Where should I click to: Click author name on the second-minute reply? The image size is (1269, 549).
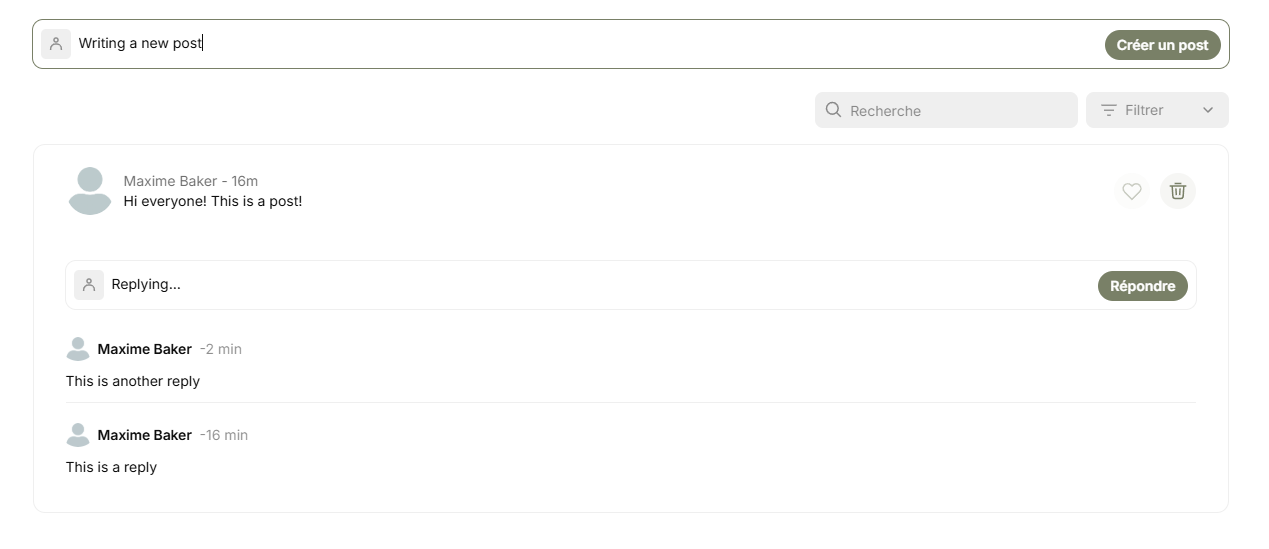tap(145, 349)
